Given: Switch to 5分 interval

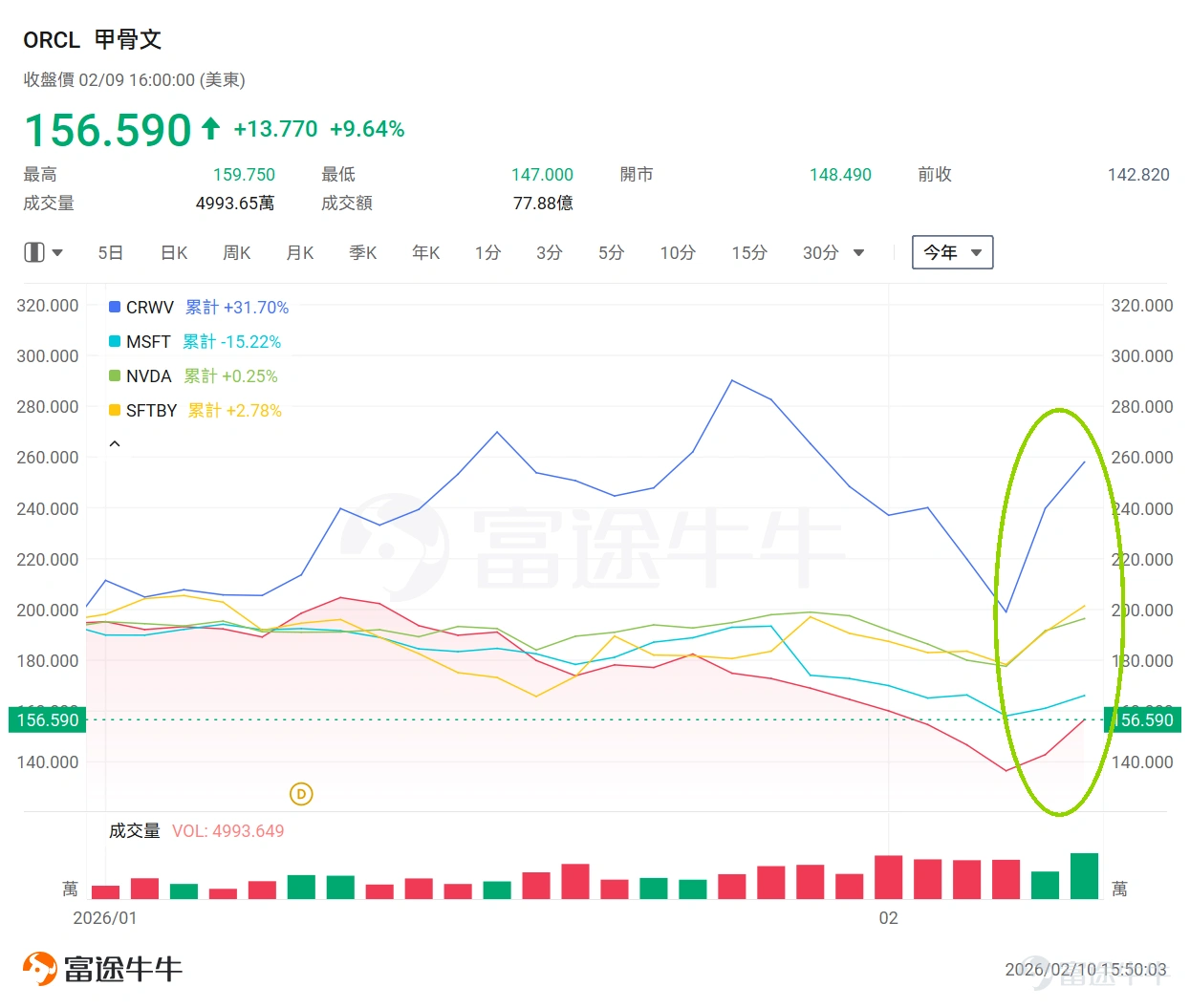Looking at the screenshot, I should click(x=612, y=253).
